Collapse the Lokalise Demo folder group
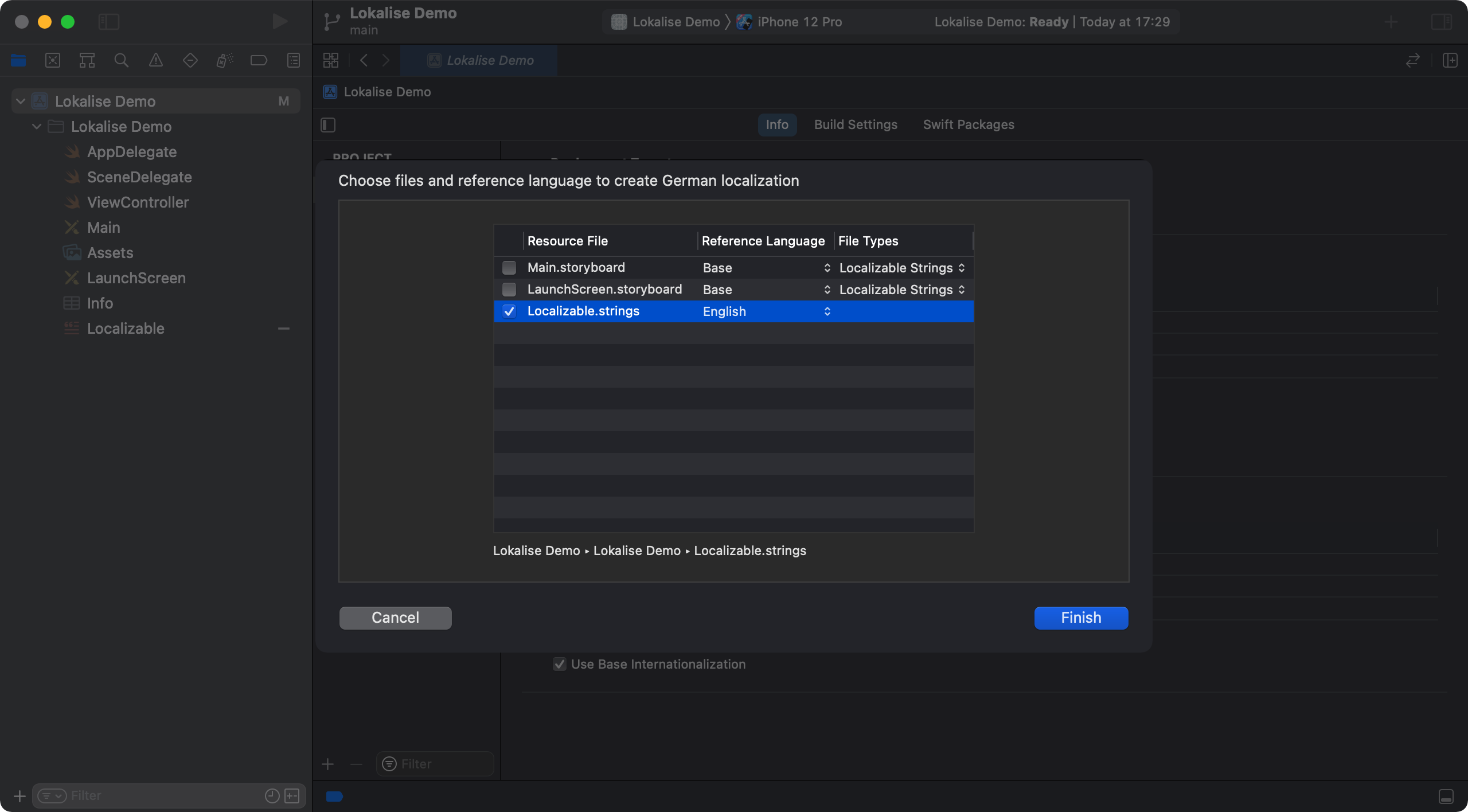 37,127
